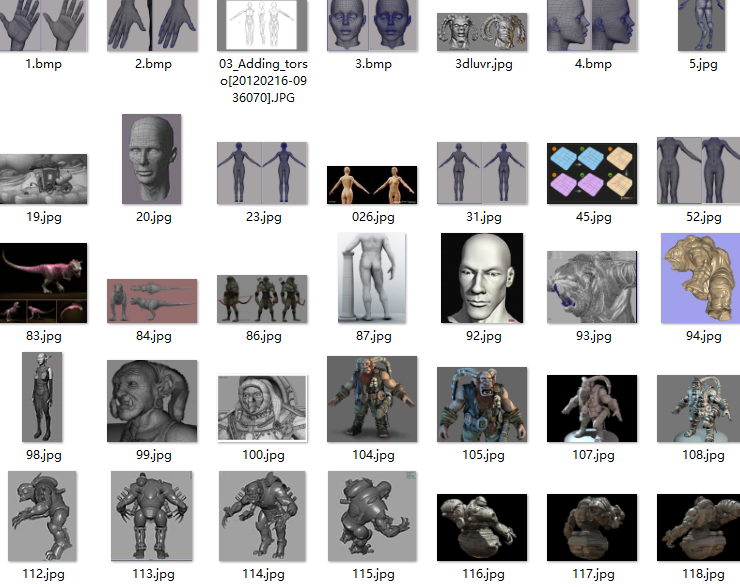The image size is (740, 587).
Task: Select the 1.bmp hands thumbnail
Action: tap(43, 25)
